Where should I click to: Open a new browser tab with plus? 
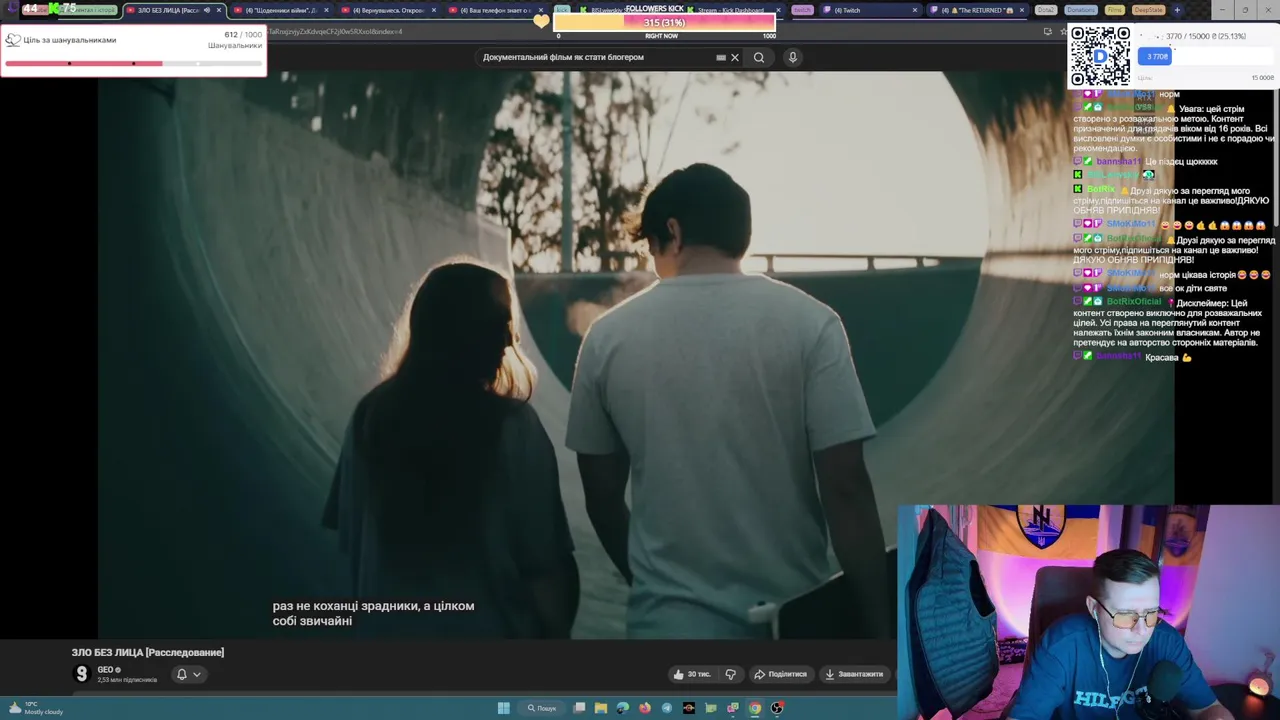[1177, 10]
